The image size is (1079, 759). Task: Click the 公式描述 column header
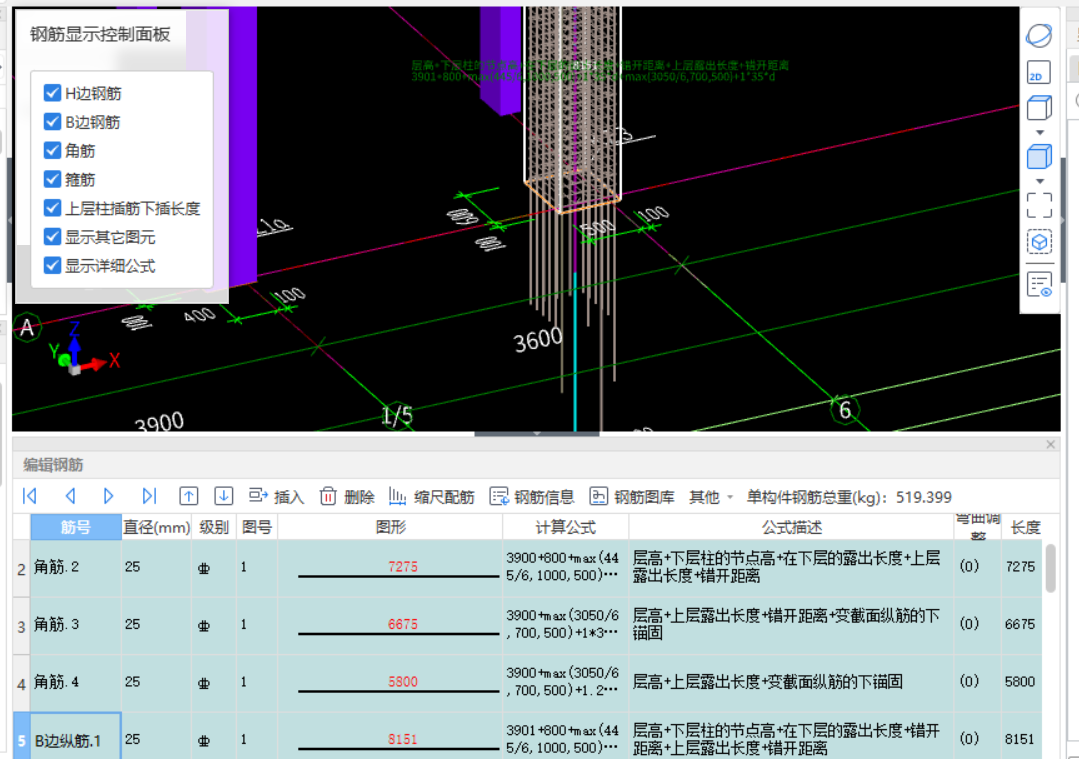pyautogui.click(x=791, y=527)
